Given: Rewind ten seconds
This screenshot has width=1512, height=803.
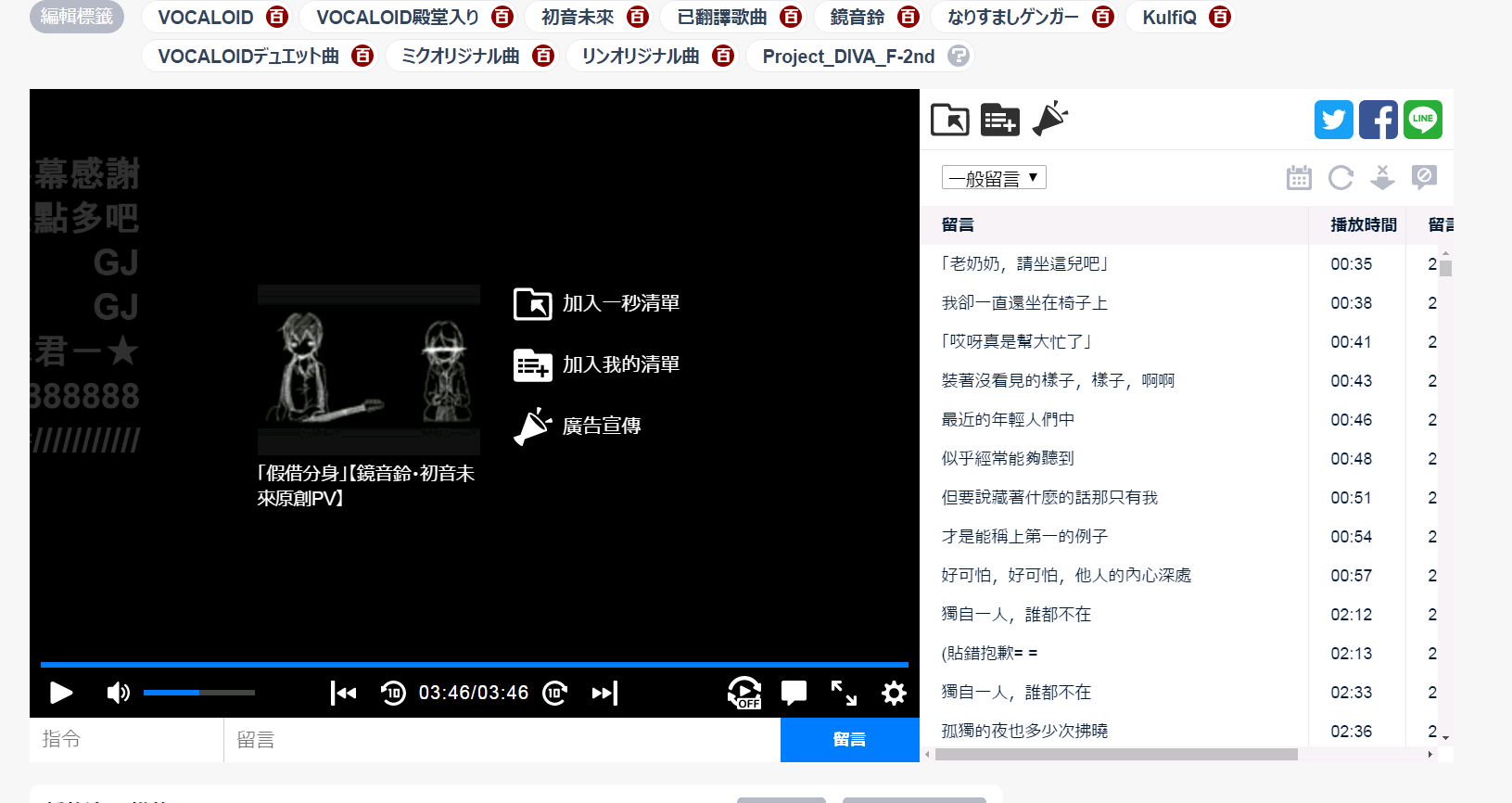Looking at the screenshot, I should tap(393, 693).
